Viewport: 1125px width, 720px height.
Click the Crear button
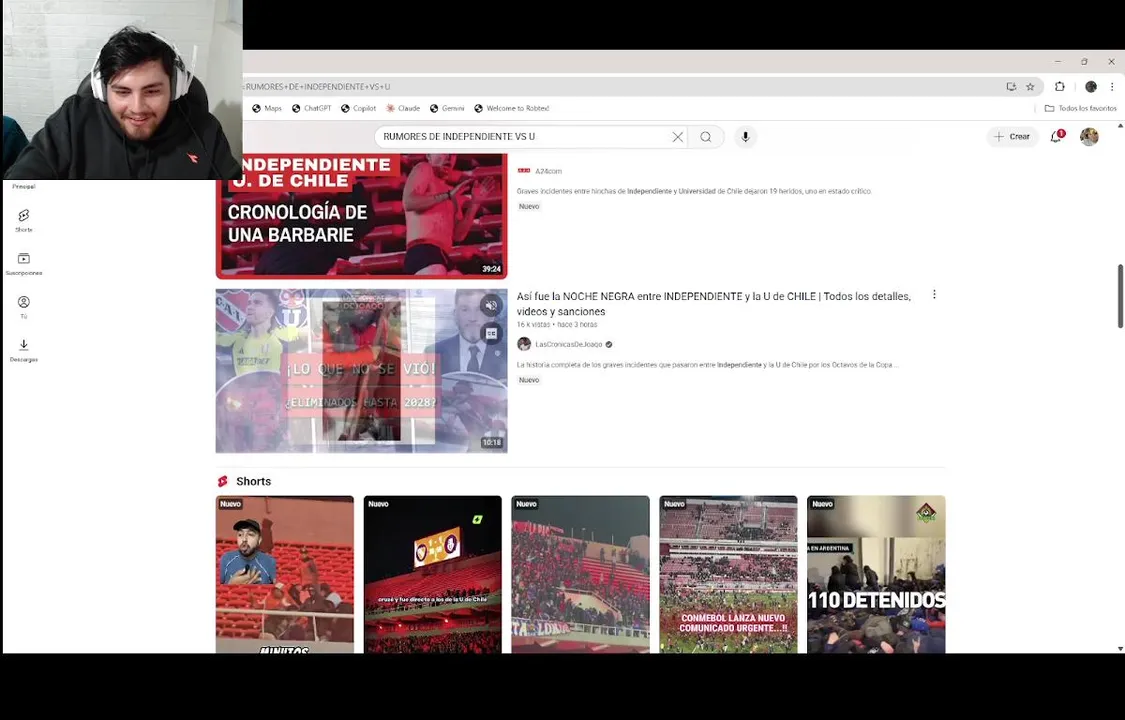point(1012,136)
